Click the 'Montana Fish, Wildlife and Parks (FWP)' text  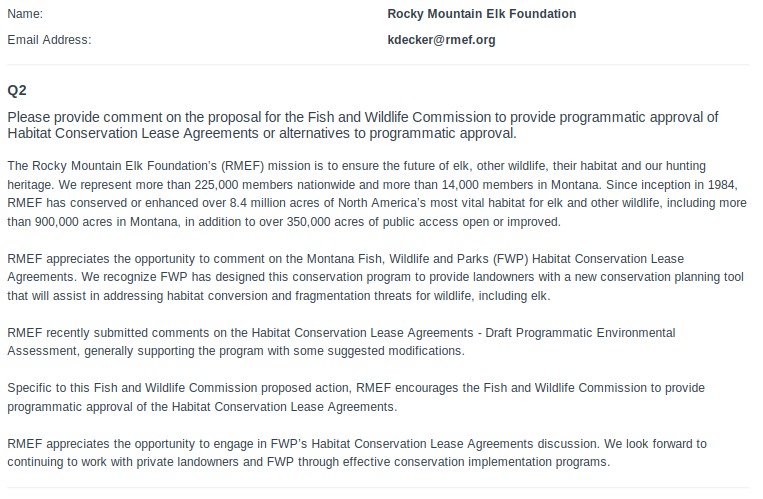[418, 259]
